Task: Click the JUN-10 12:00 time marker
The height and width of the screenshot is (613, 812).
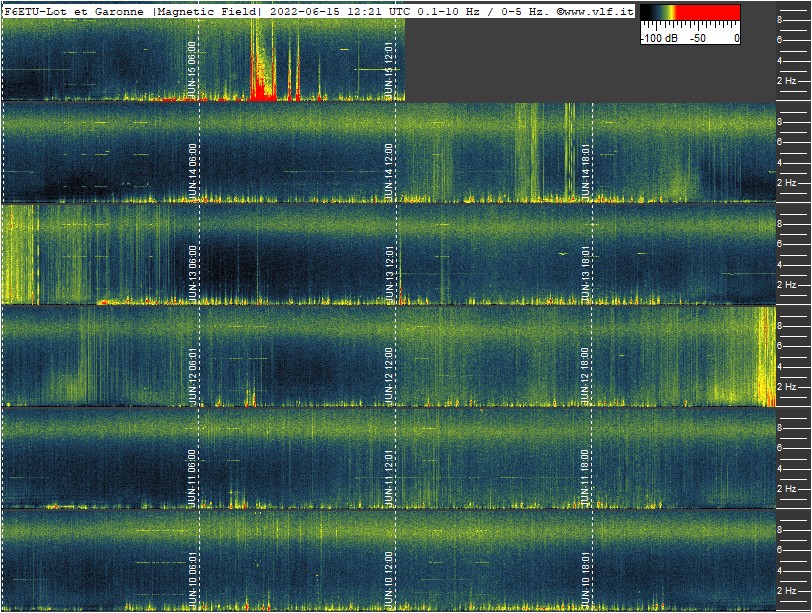Action: [389, 580]
